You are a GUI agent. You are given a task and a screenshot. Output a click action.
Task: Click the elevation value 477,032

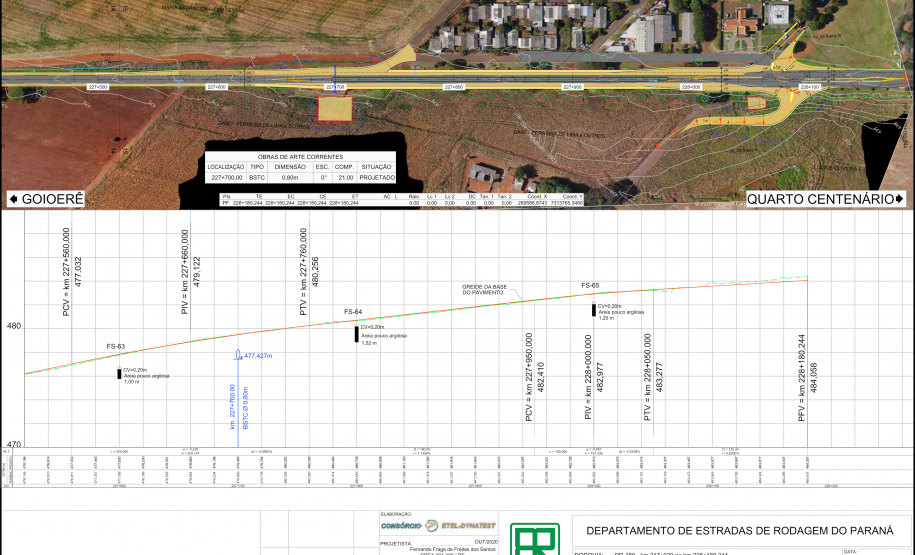79,271
